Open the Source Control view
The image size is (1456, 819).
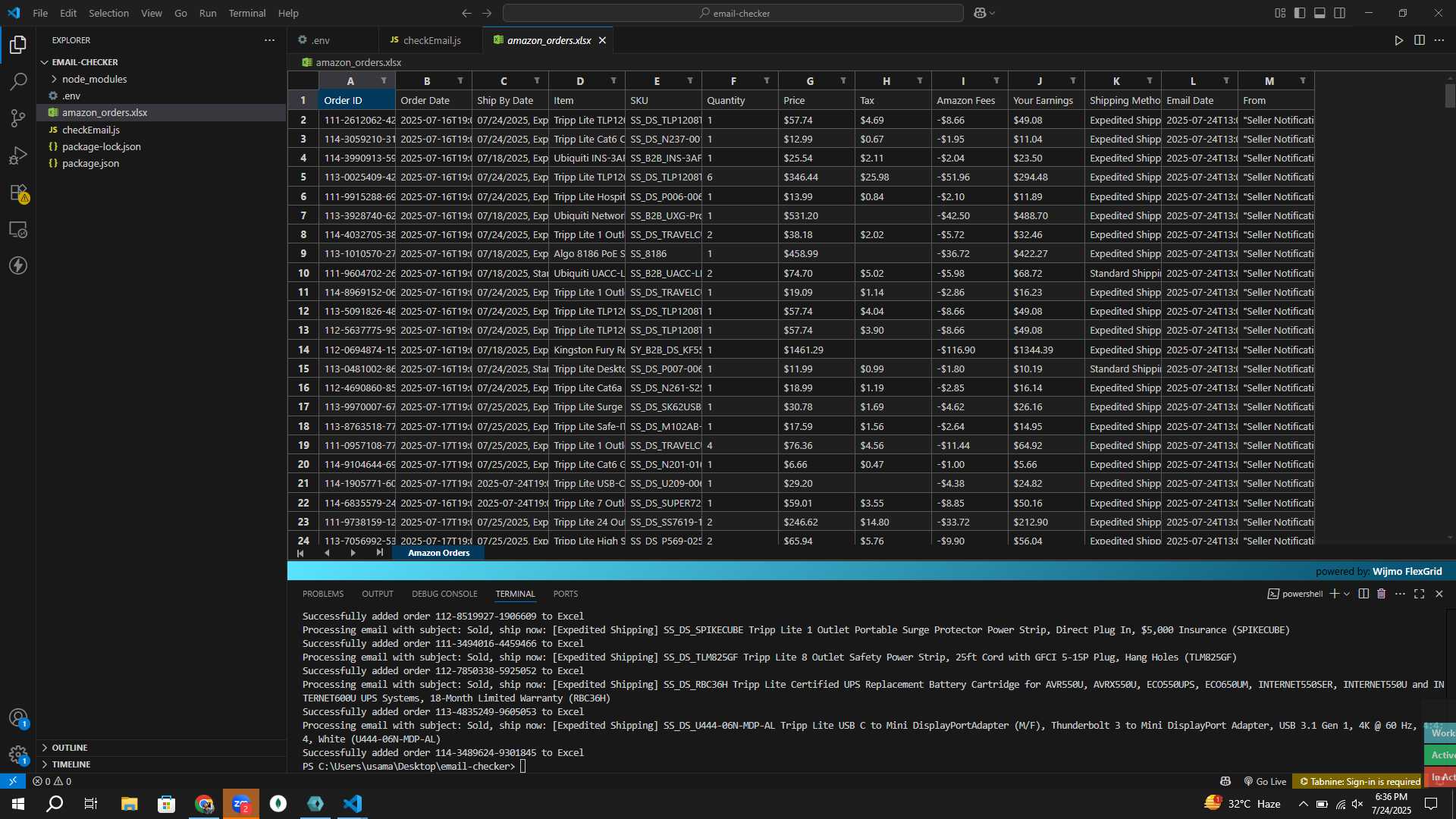coord(18,118)
